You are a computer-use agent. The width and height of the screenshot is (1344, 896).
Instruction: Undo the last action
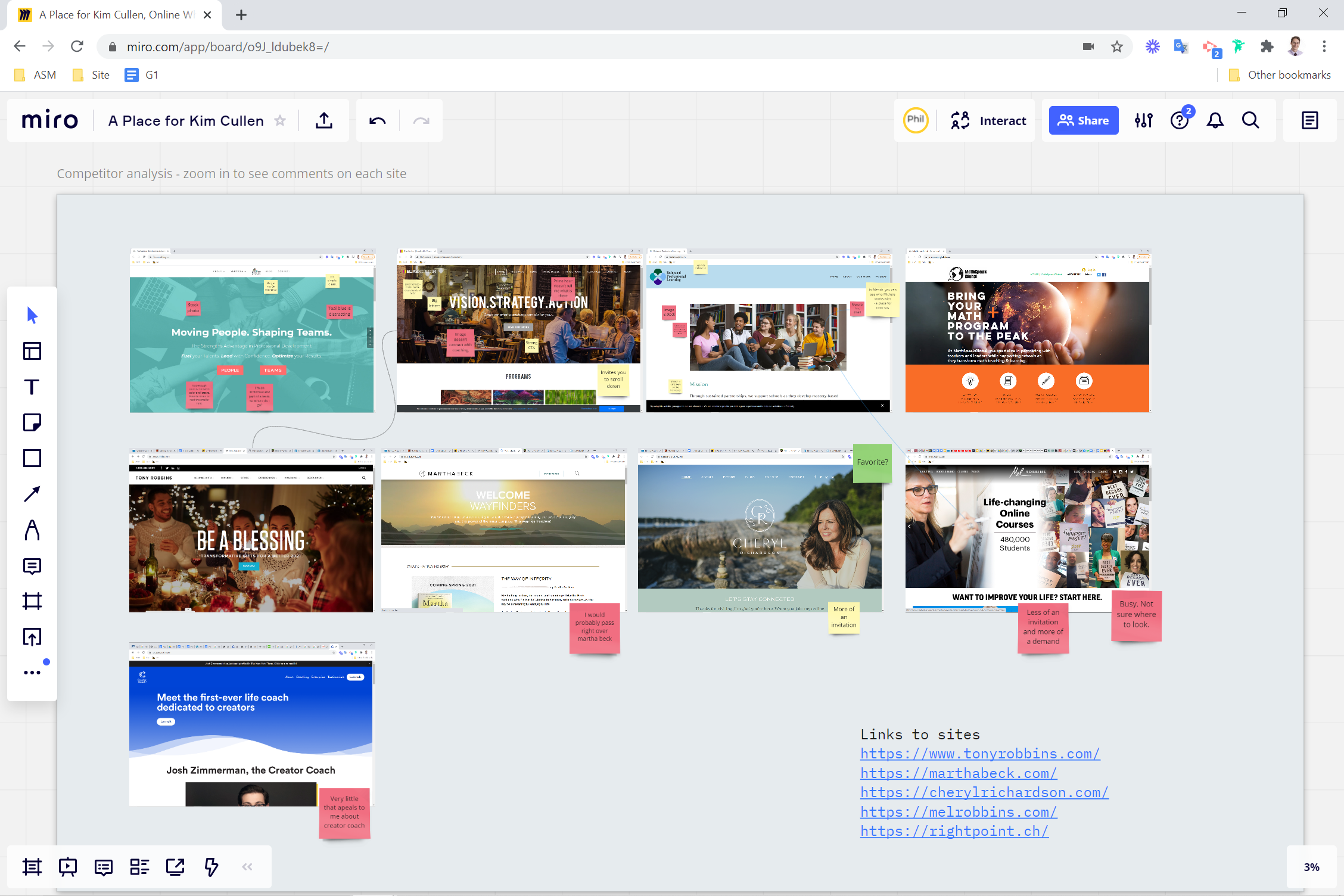coord(378,121)
